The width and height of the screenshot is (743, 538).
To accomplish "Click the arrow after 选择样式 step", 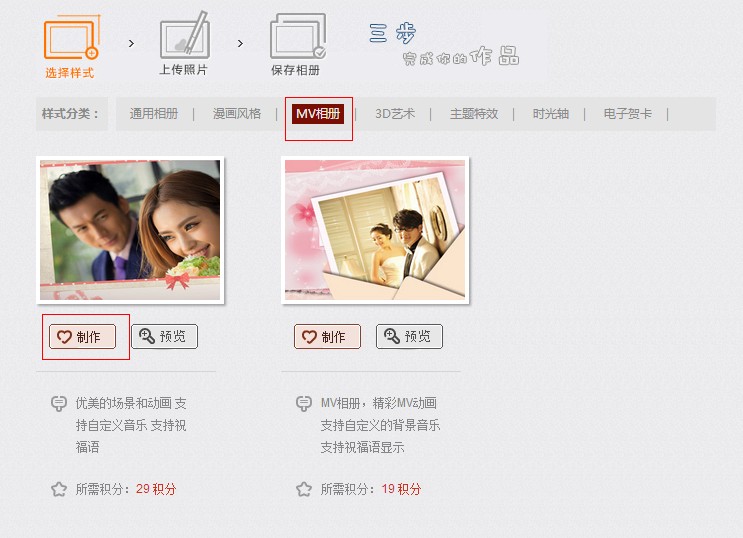I will tap(131, 44).
